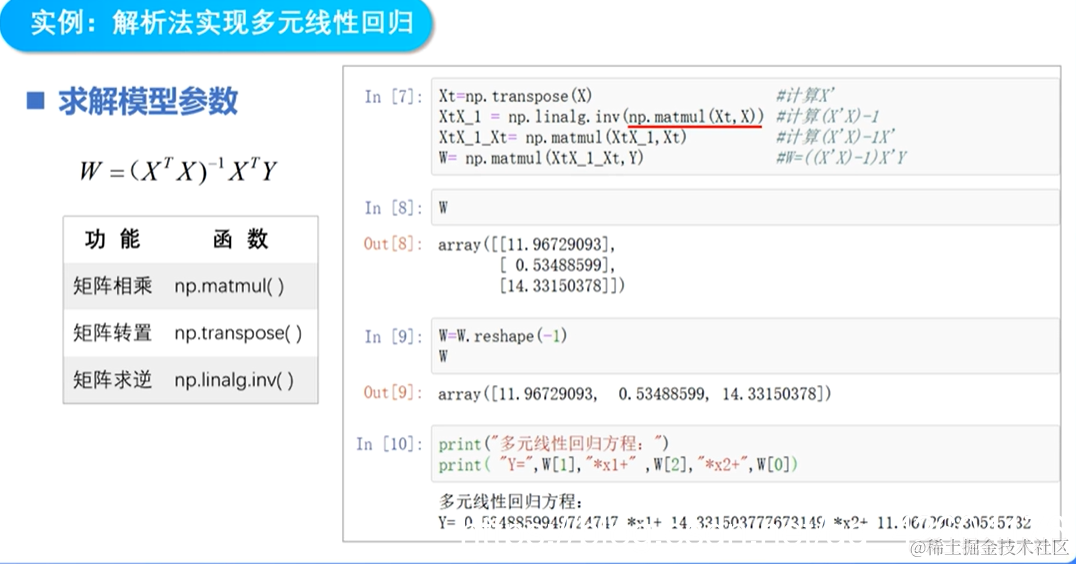Click the code line XtX_1_Xt= np.matmul(XtX_1,Xt)
The width and height of the screenshot is (1076, 564).
click(563, 137)
